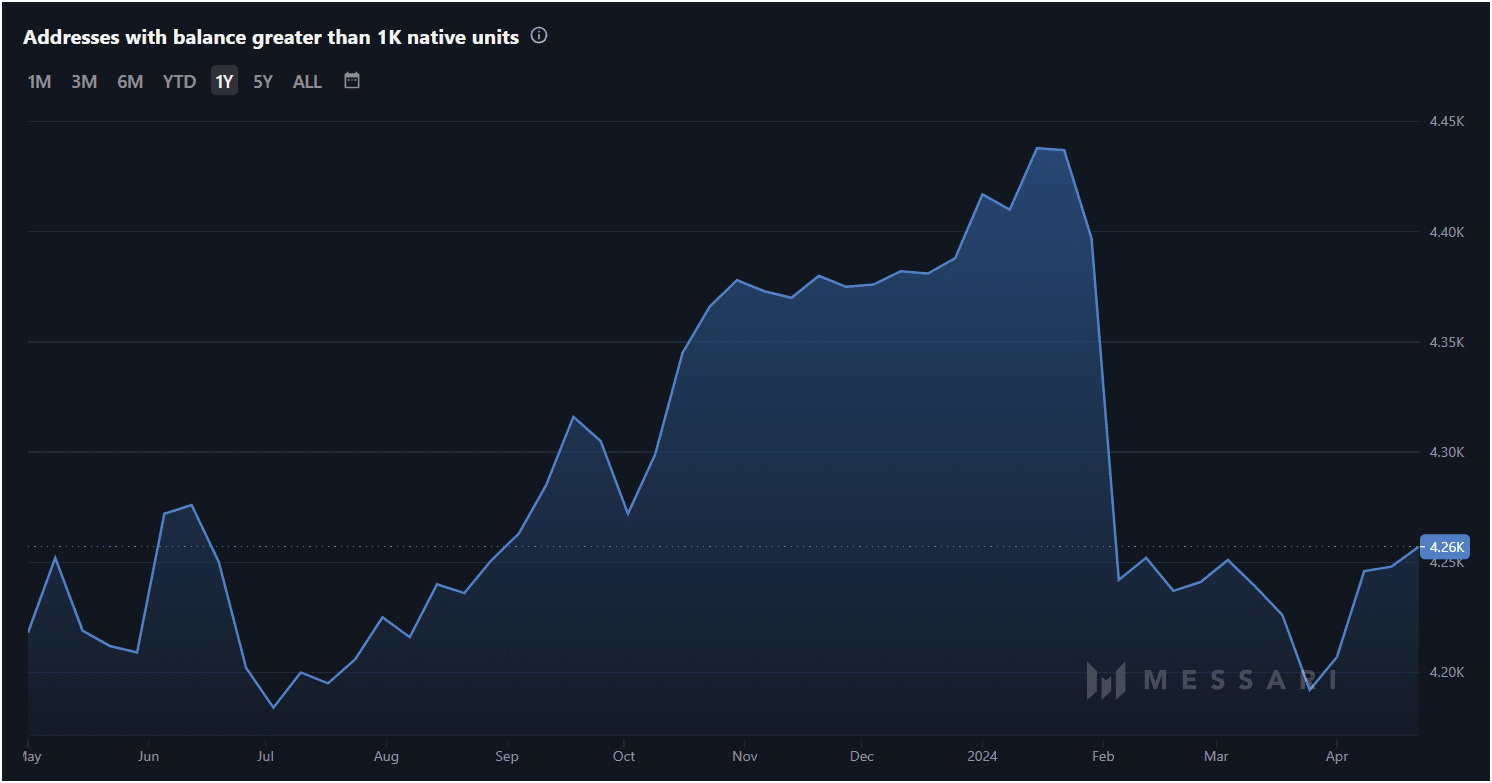Switch to the YTD range
Image resolution: width=1492 pixels, height=783 pixels.
[x=179, y=81]
